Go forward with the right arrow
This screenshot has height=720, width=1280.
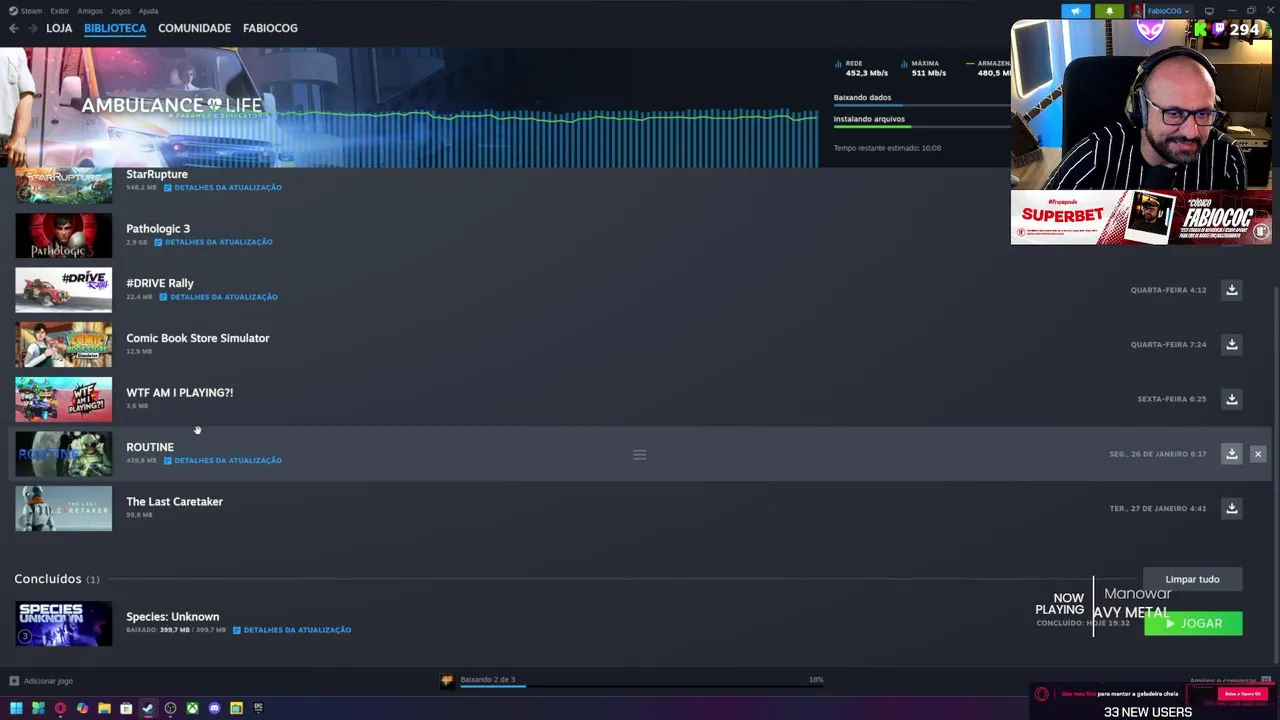[32, 28]
